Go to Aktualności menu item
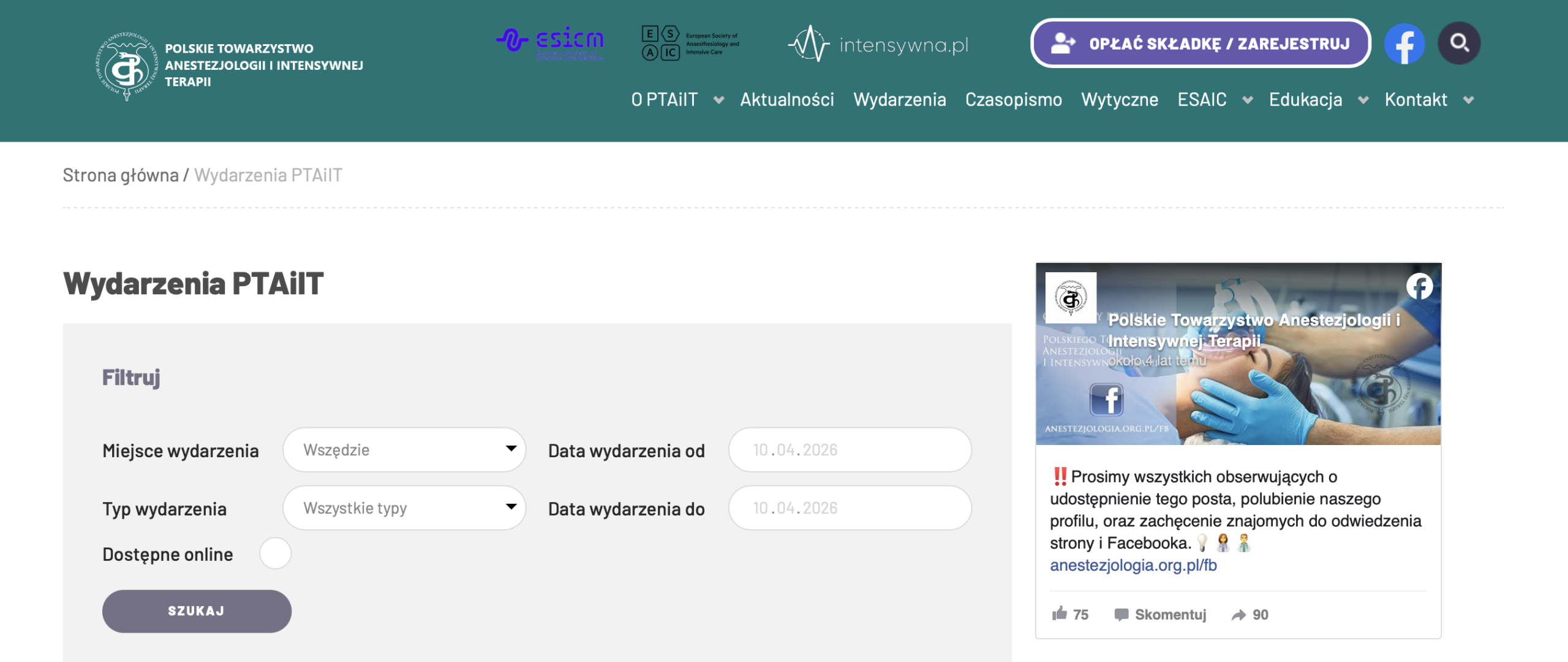 787,99
